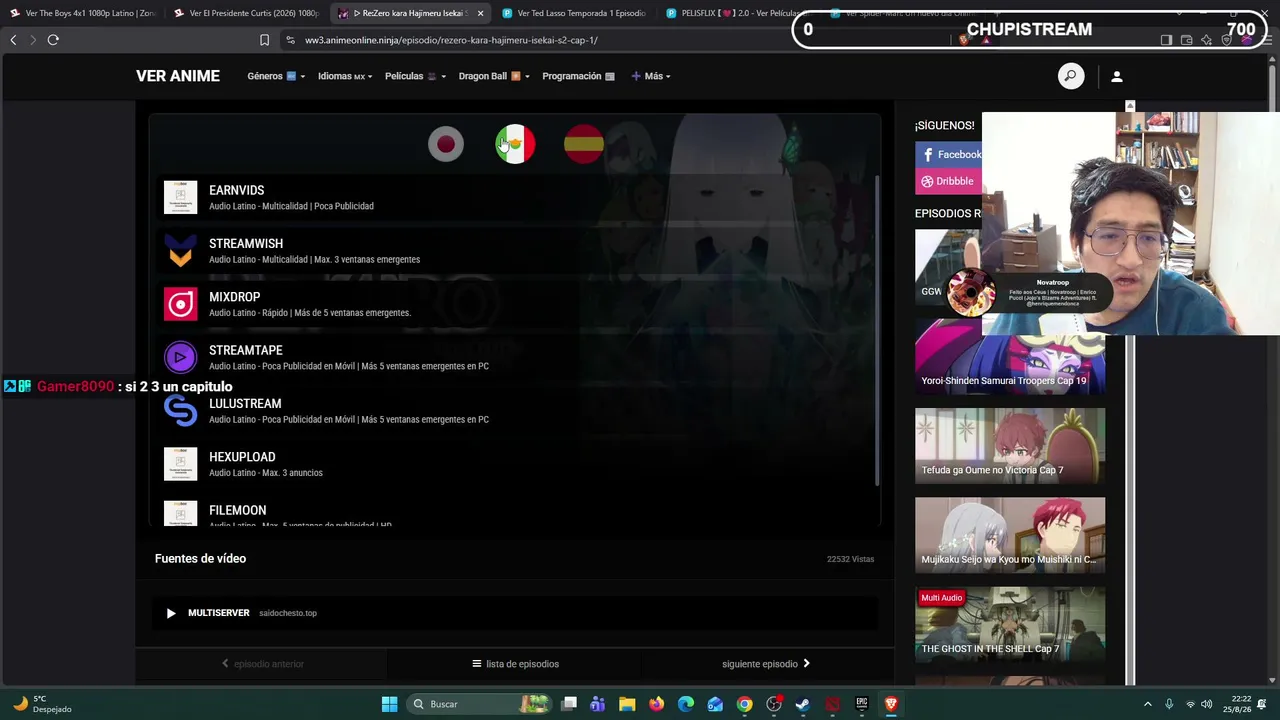Open Steam from the taskbar
The height and width of the screenshot is (720, 1280).
tap(803, 704)
